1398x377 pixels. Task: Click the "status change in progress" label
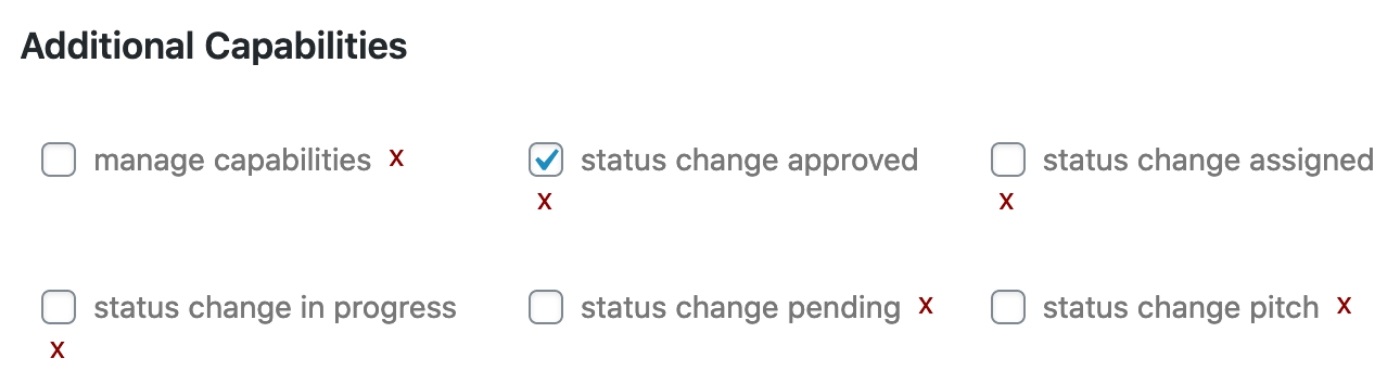275,308
